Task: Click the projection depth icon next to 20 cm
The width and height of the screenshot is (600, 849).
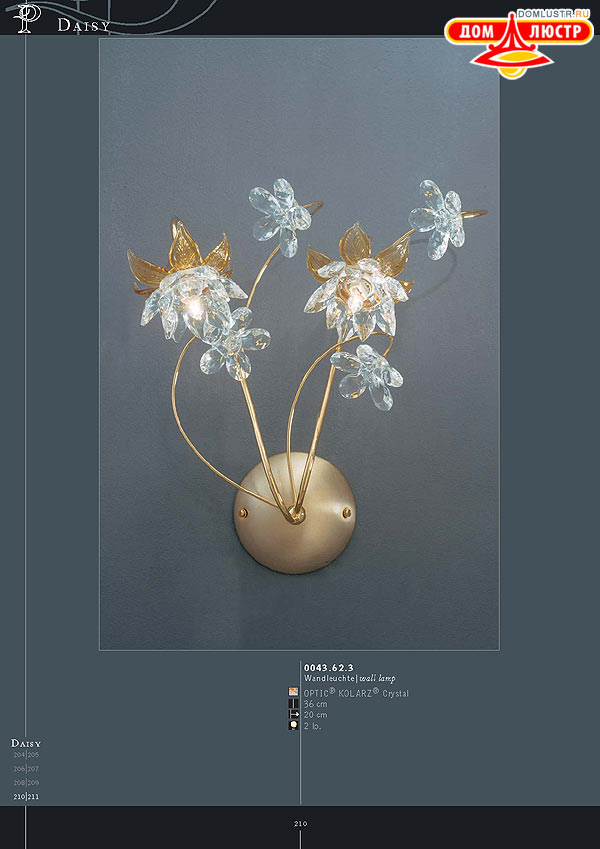Action: [x=293, y=714]
